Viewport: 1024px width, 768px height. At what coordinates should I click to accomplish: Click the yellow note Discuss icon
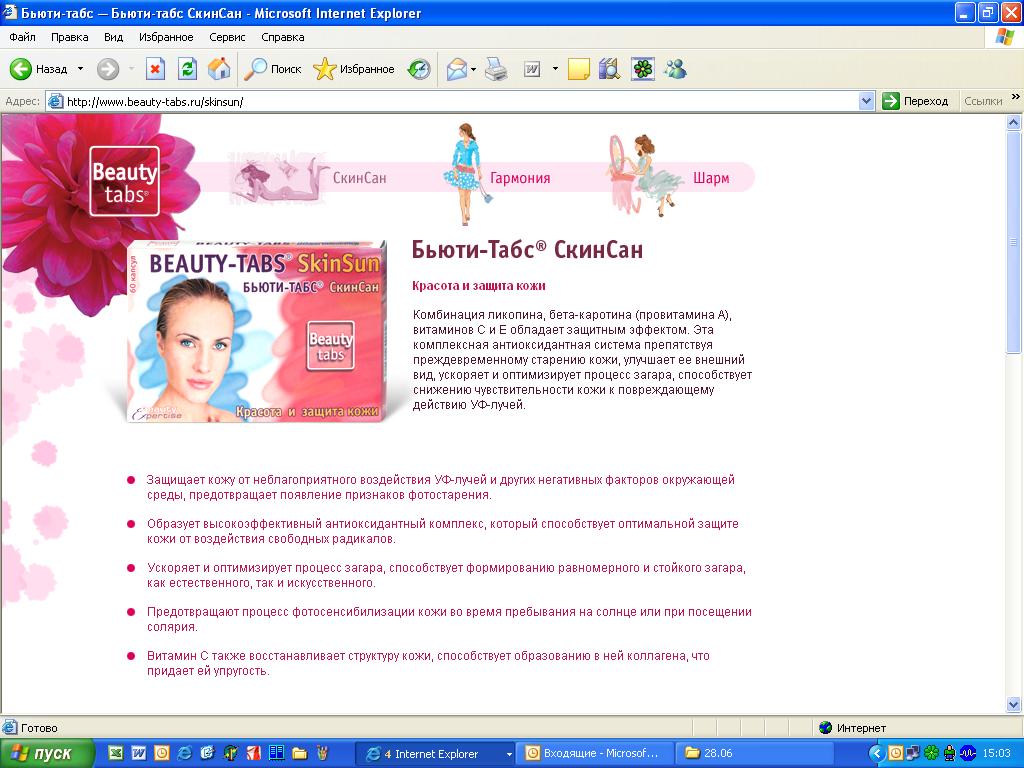(579, 69)
